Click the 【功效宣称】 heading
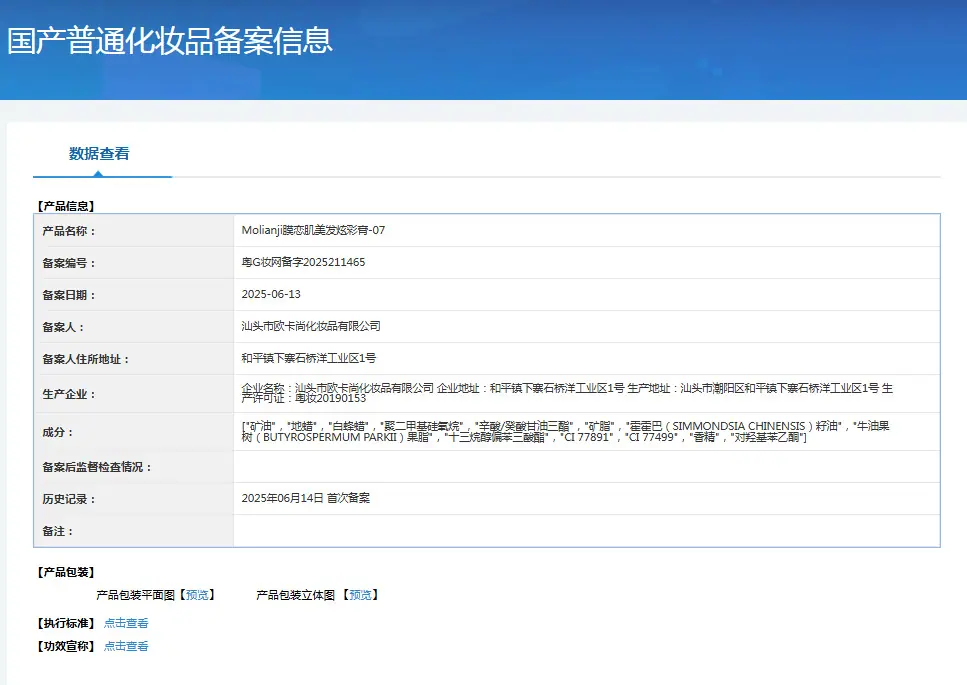This screenshot has width=967, height=685. tap(65, 646)
